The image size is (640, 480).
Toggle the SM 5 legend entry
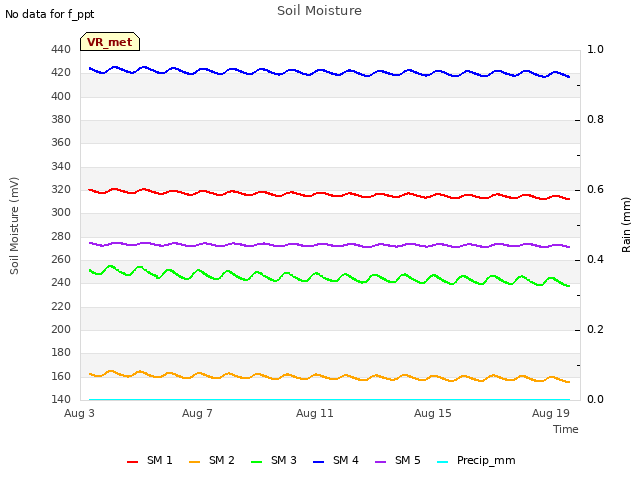click(x=398, y=460)
